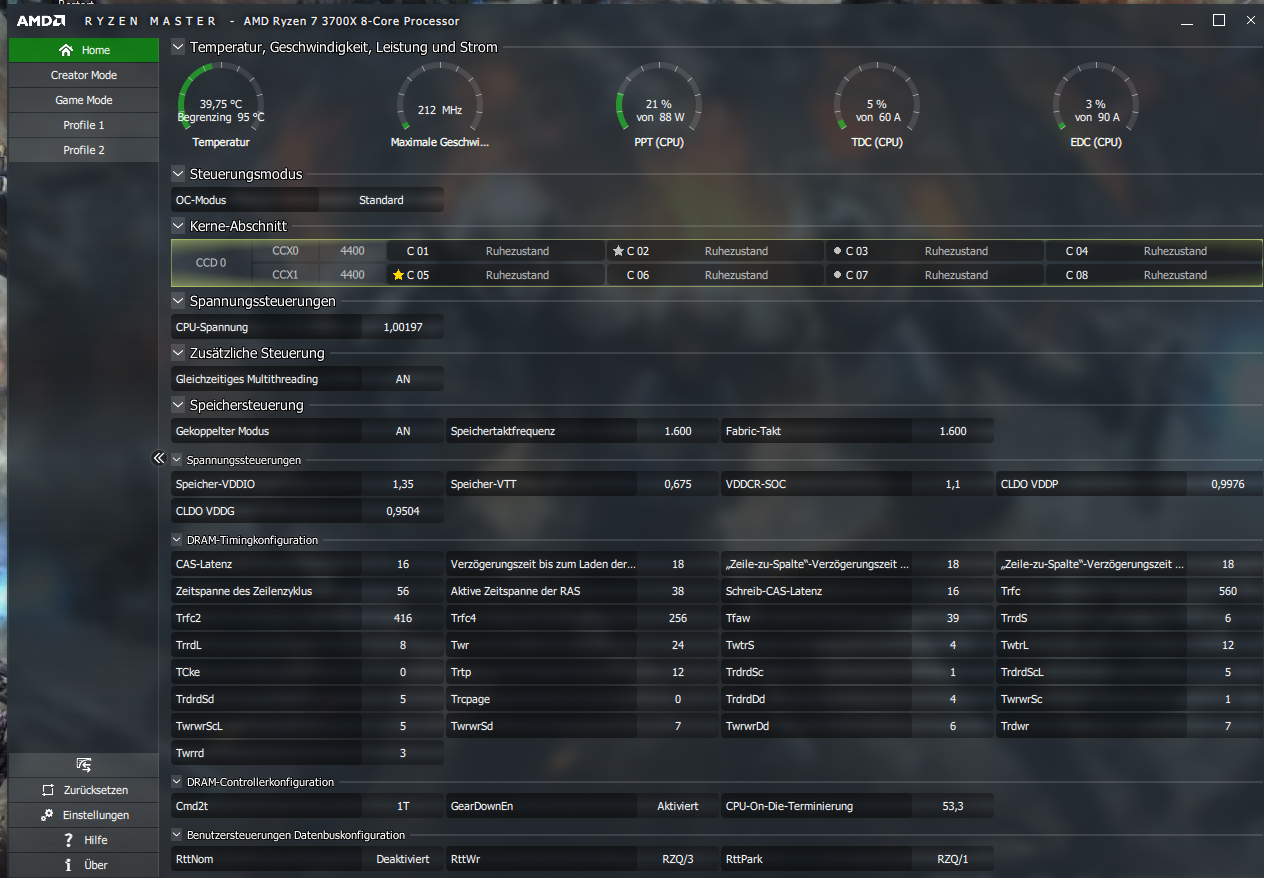Open the Über info page
The image size is (1264, 878).
(x=84, y=865)
